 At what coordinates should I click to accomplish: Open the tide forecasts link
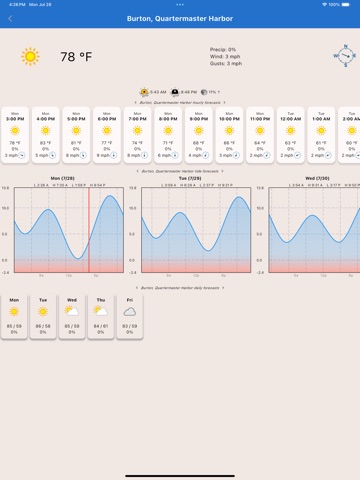(180, 171)
